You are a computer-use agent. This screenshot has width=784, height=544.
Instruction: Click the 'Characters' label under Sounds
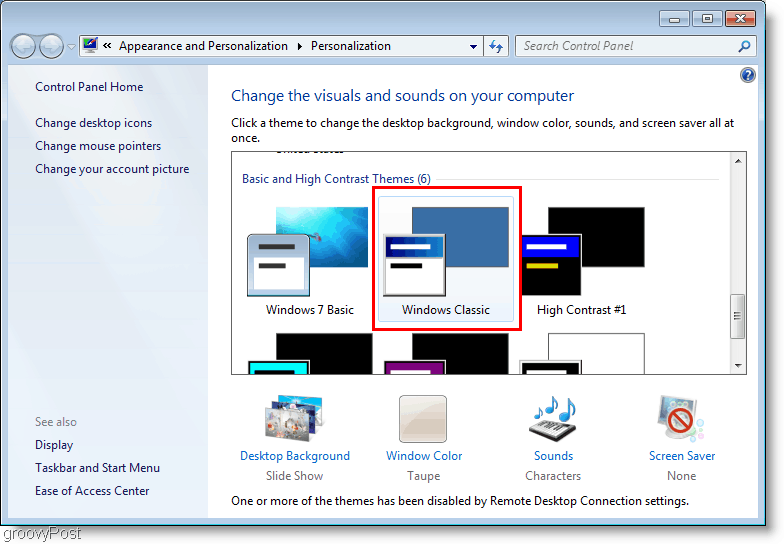pyautogui.click(x=553, y=476)
